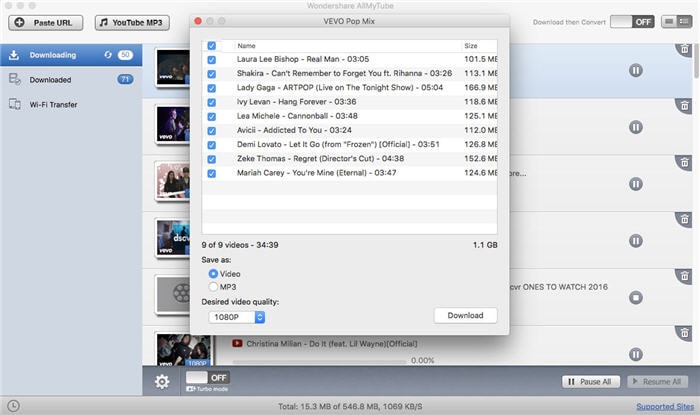700x415 pixels.
Task: Switch to detailed list view icon
Action: pos(684,21)
